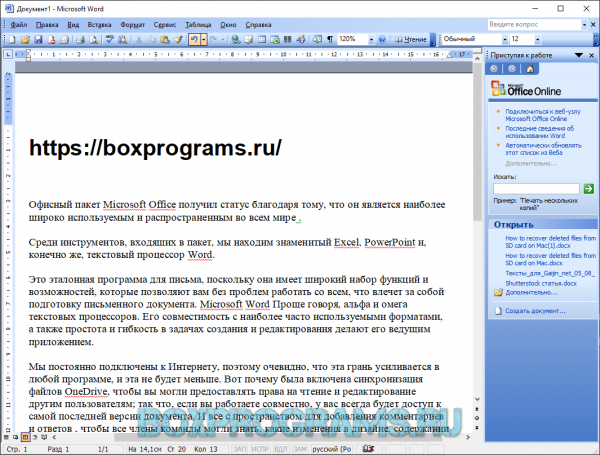Open the Вставка menu
The width and height of the screenshot is (600, 455).
tap(99, 25)
